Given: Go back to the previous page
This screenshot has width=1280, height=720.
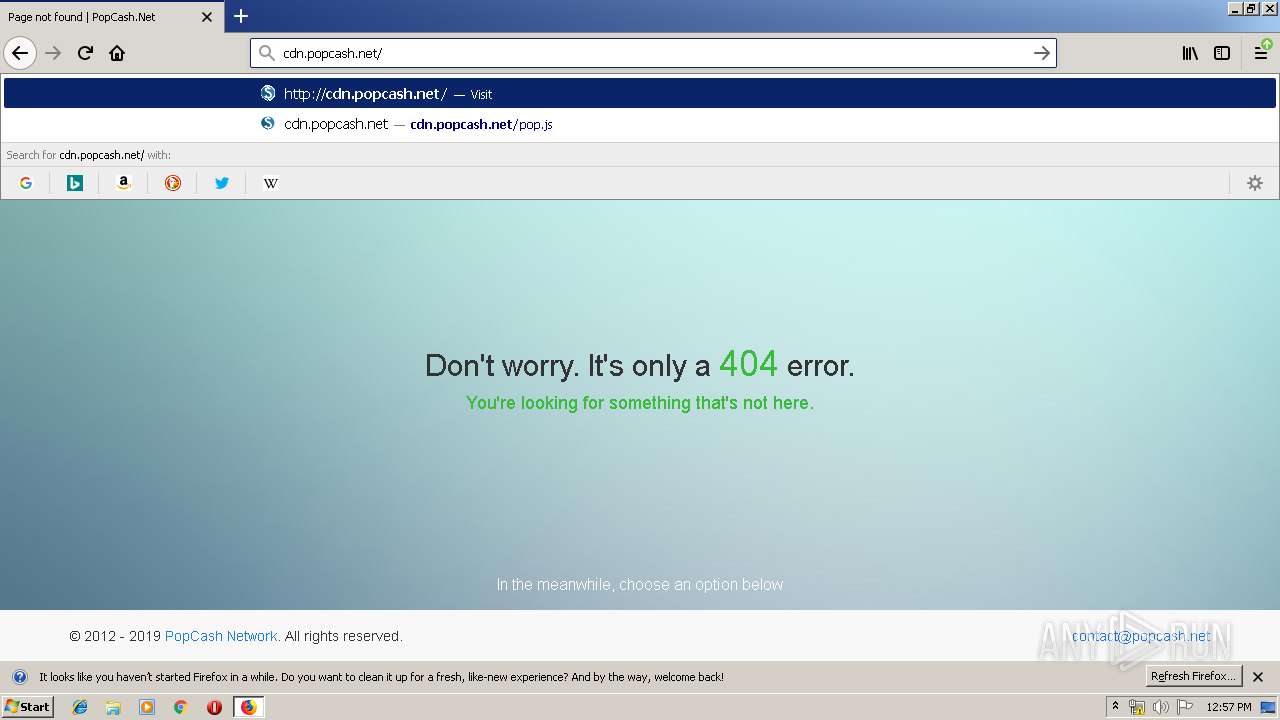Looking at the screenshot, I should [x=20, y=53].
